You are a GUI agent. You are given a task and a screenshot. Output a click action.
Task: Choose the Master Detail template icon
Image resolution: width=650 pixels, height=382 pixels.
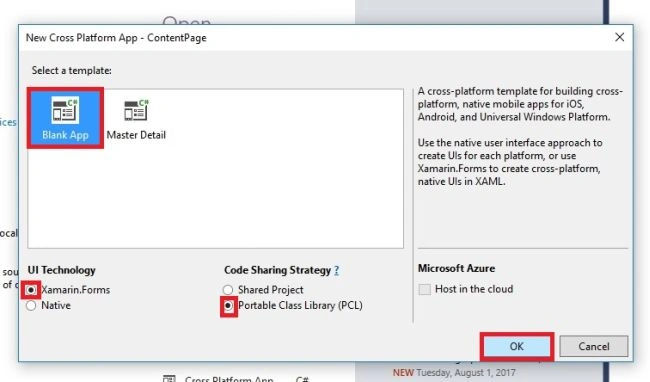136,110
